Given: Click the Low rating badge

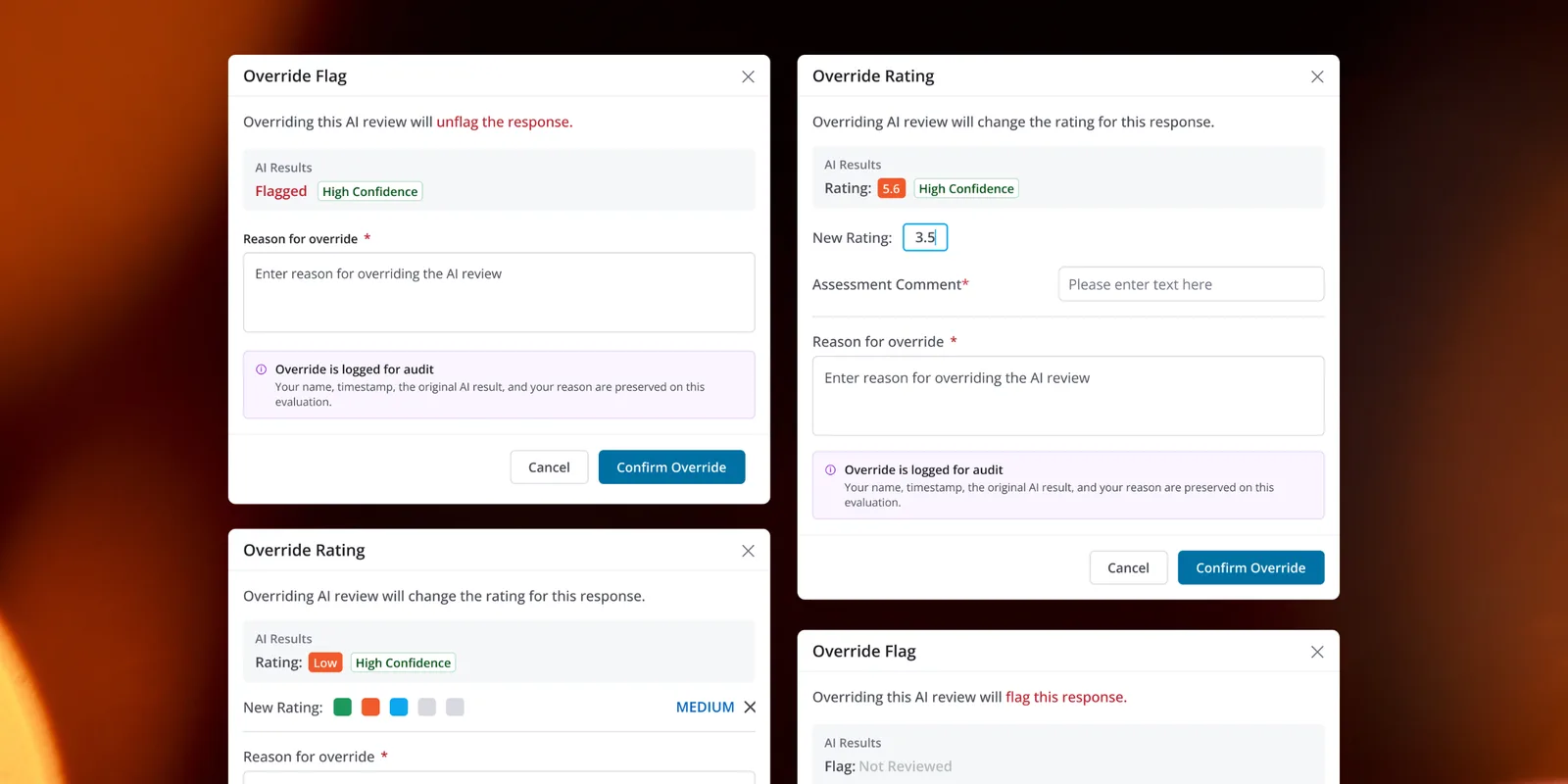Looking at the screenshot, I should (x=325, y=662).
